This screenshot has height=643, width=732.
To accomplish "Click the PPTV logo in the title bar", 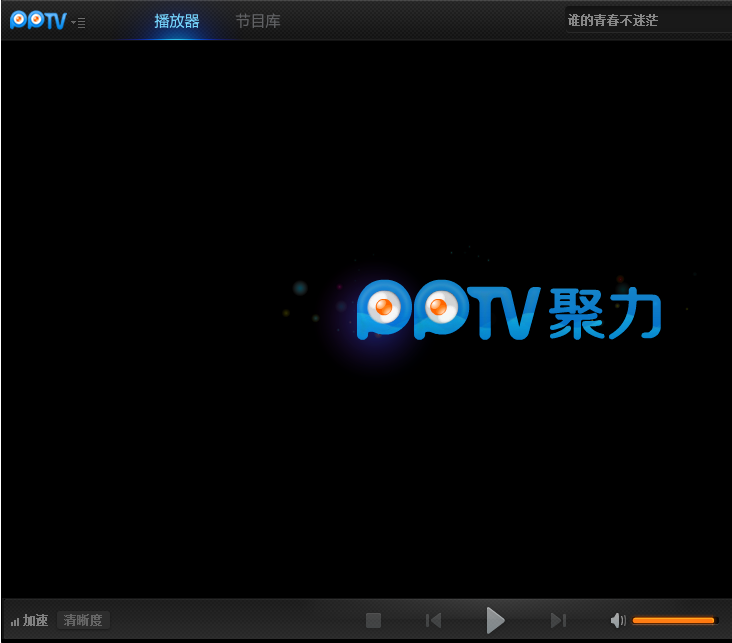I will click(x=38, y=21).
